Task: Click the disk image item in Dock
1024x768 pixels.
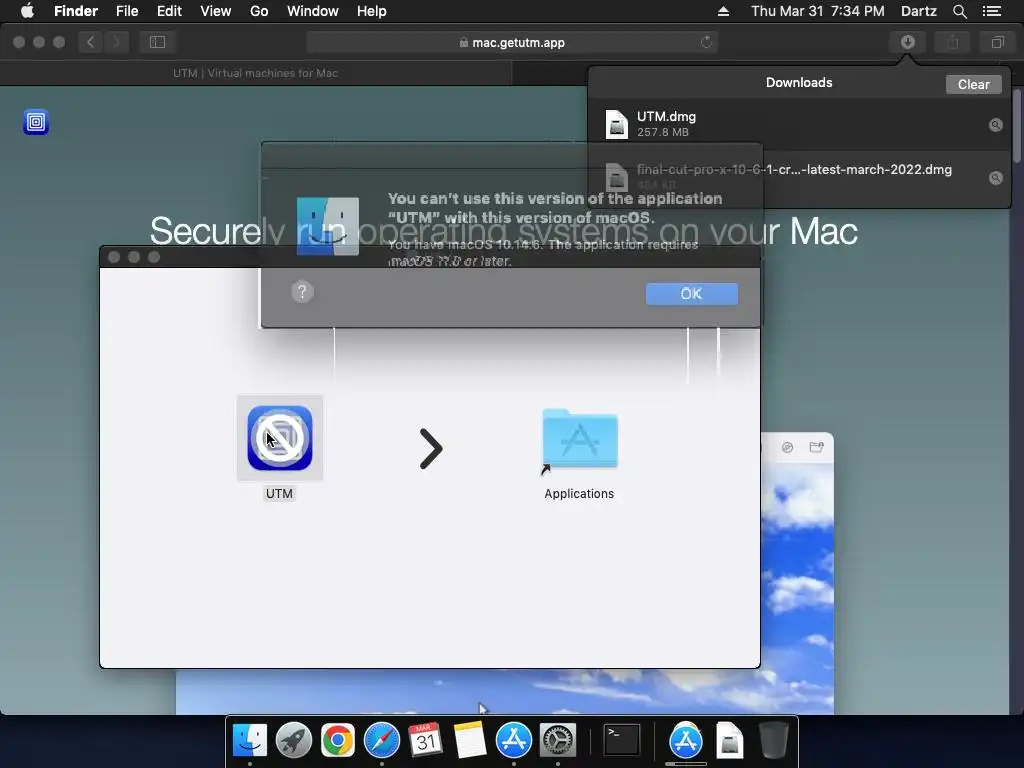Action: point(729,740)
